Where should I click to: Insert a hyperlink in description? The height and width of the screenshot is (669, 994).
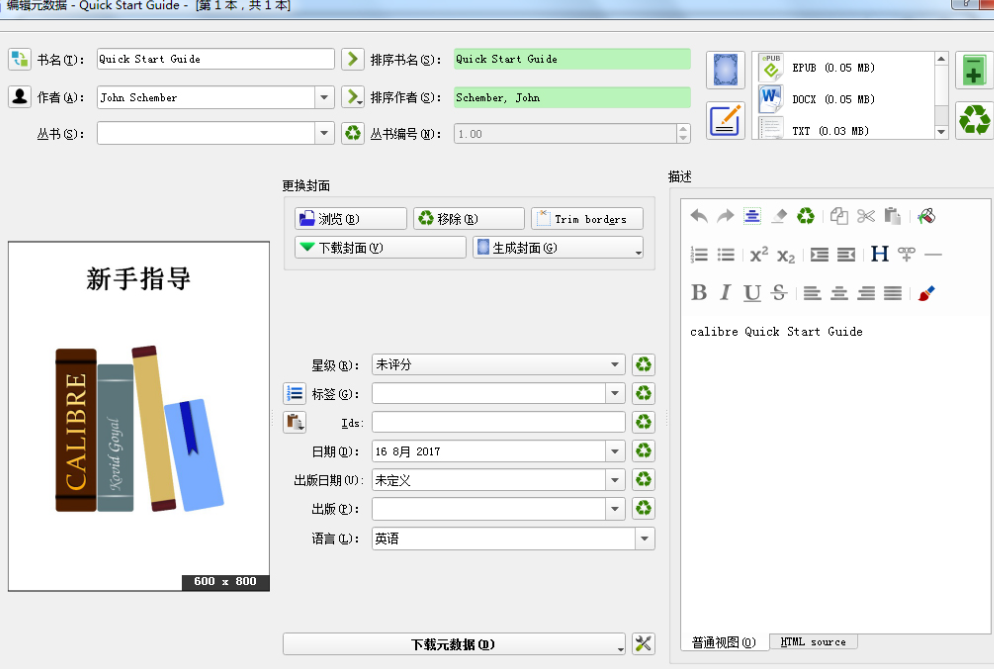(x=907, y=255)
